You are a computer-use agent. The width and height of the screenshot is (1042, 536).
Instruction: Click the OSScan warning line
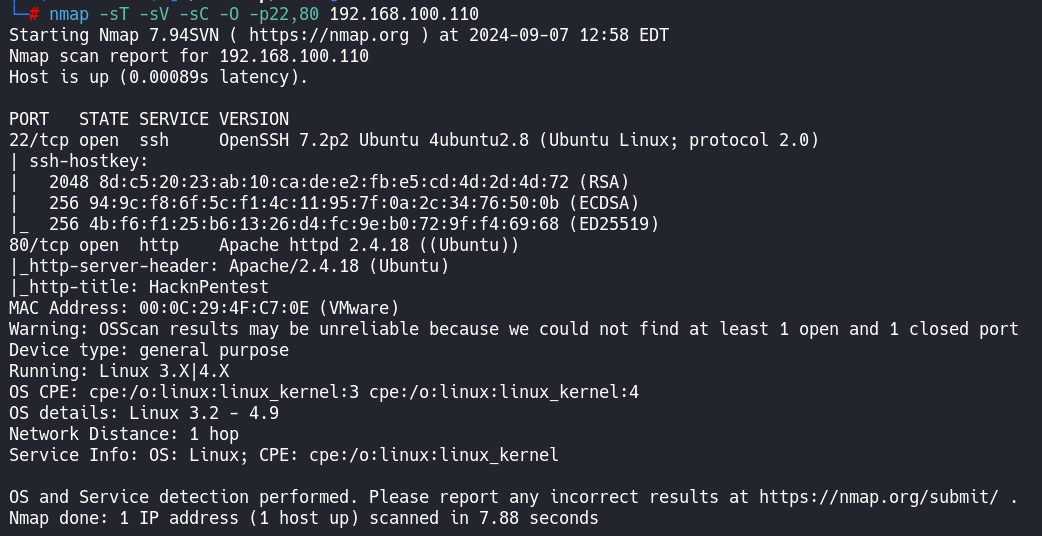[x=513, y=329]
